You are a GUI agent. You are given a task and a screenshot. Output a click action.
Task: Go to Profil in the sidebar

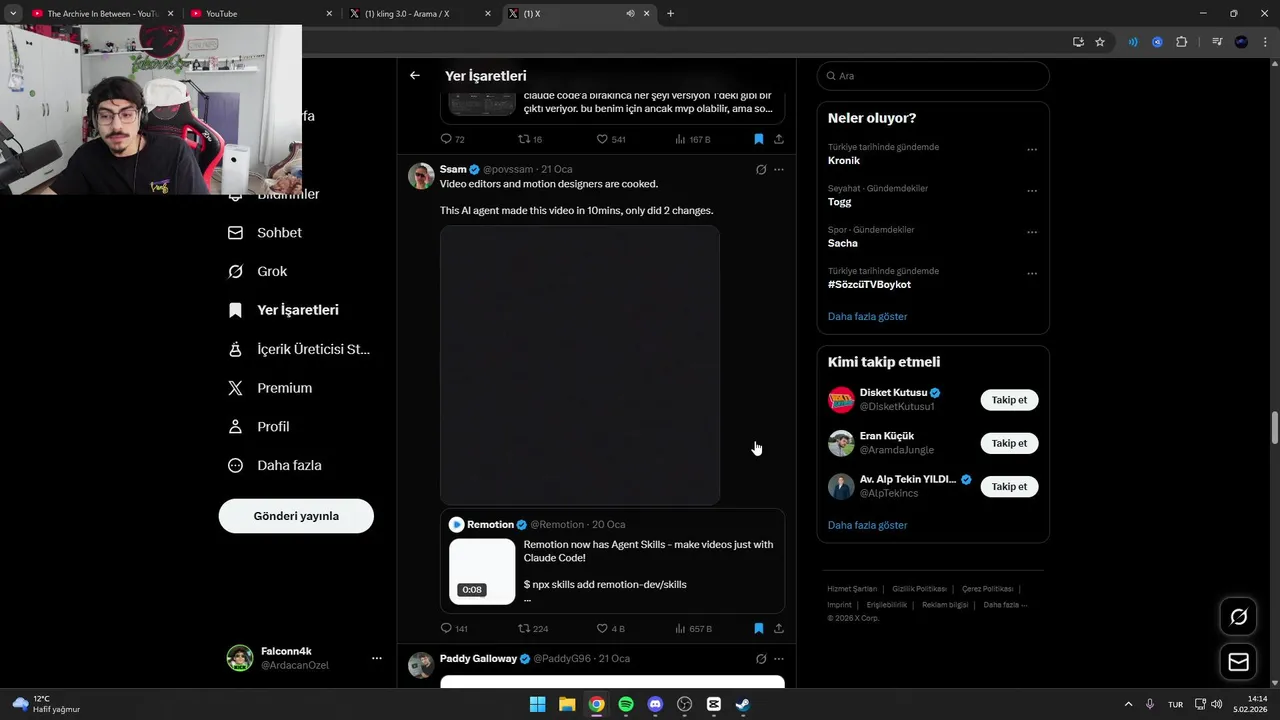tap(258, 427)
